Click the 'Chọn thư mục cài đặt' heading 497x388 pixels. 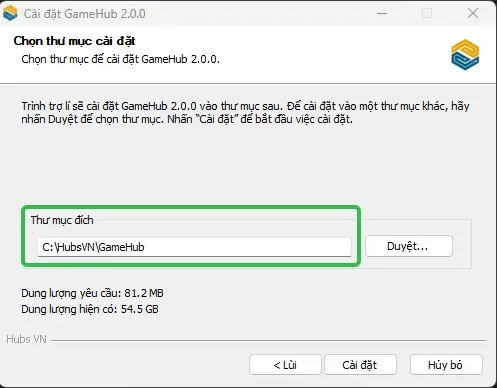(x=74, y=41)
